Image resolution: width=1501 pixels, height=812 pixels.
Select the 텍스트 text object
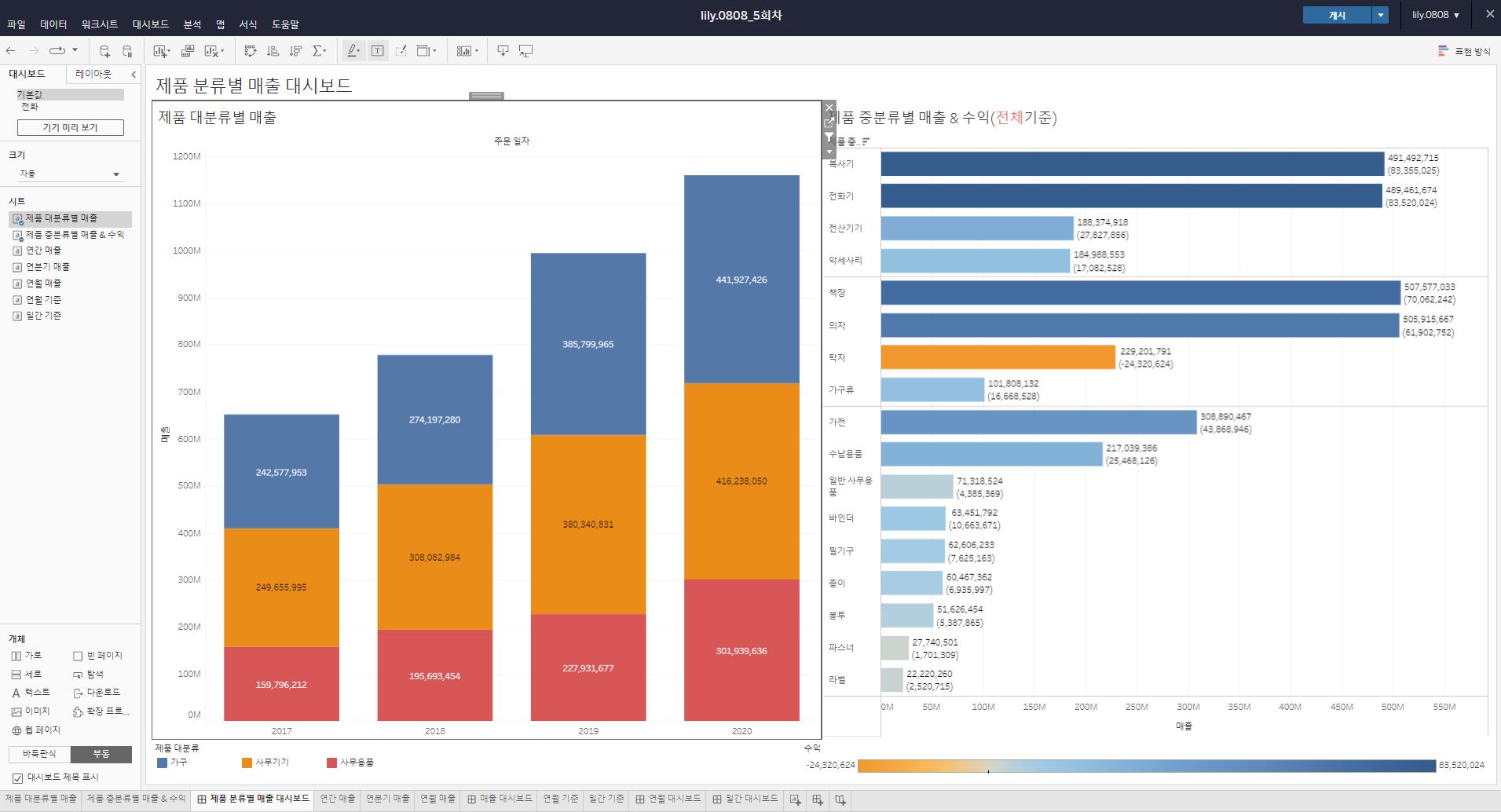coord(31,693)
